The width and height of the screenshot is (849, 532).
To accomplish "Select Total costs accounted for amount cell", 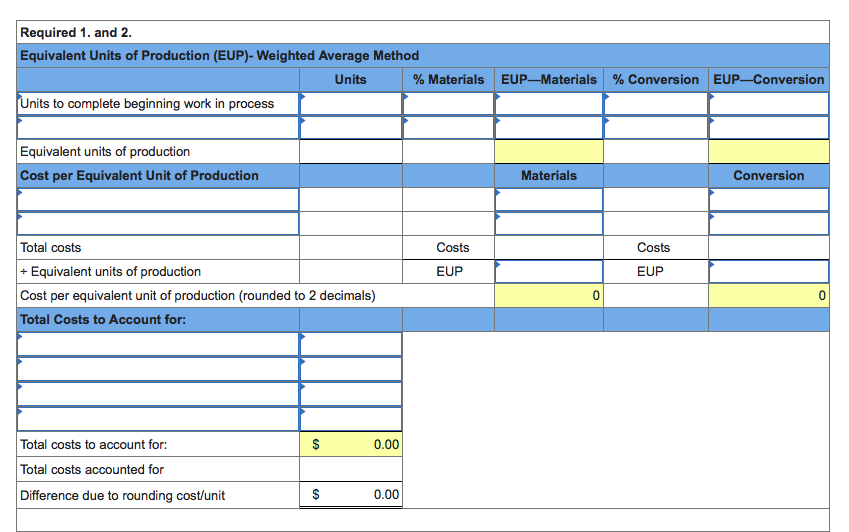I will pyautogui.click(x=351, y=469).
